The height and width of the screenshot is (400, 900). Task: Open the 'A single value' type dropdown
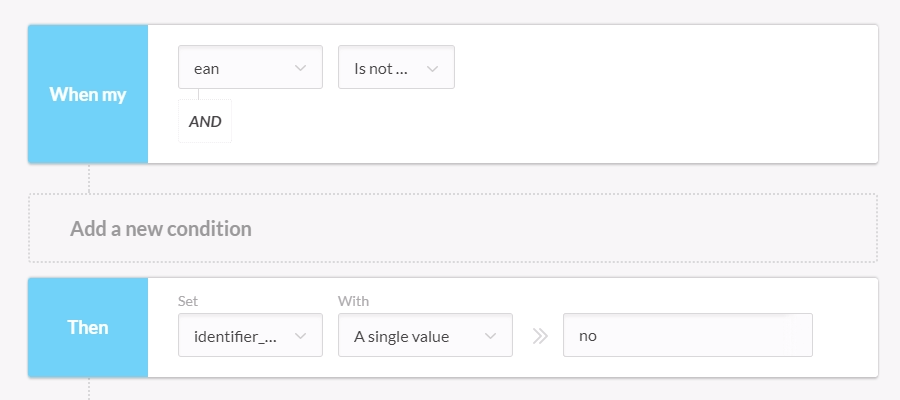425,335
